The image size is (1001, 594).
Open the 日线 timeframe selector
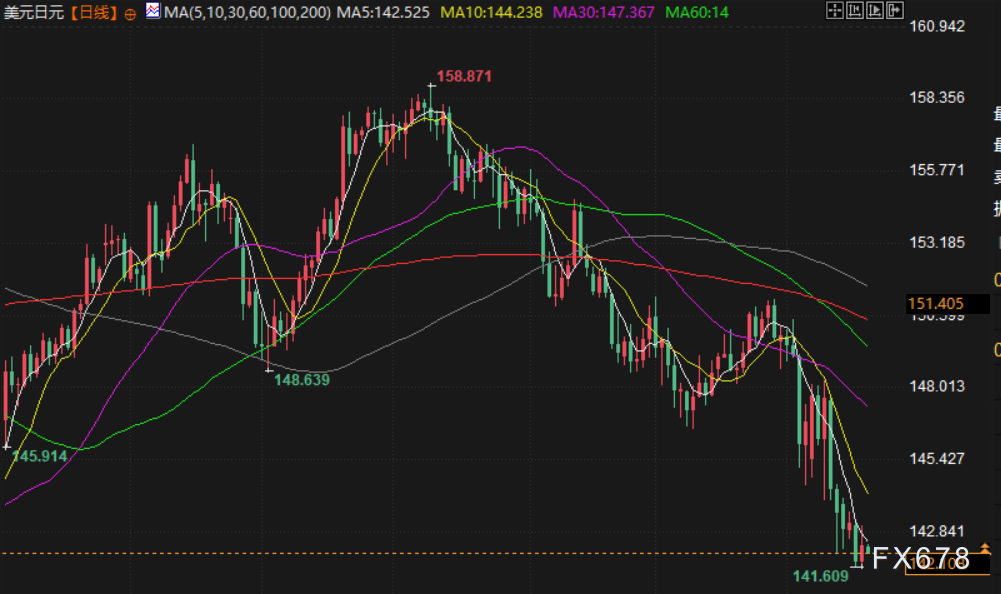tap(95, 13)
